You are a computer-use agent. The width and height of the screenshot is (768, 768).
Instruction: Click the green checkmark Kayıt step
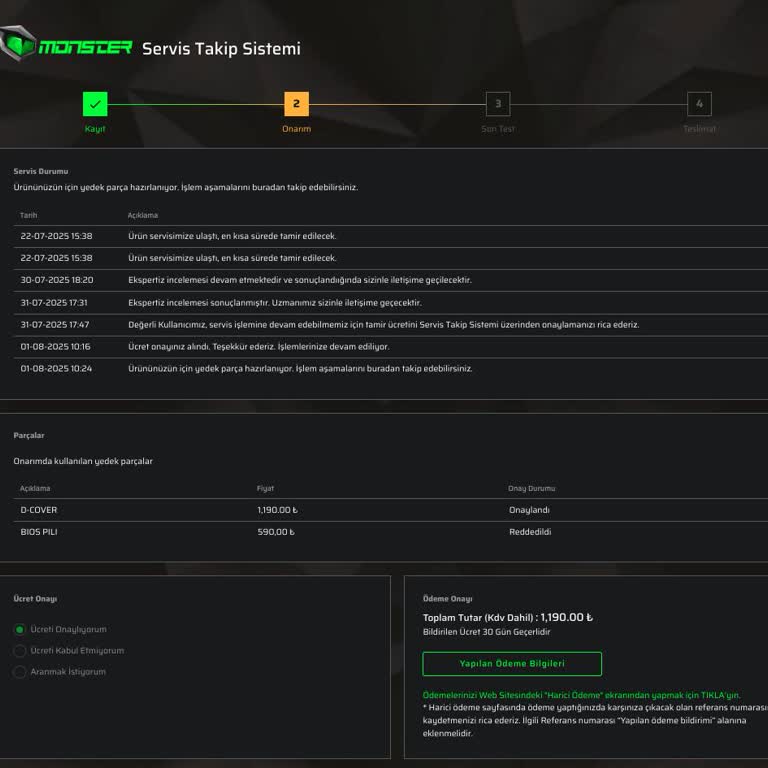pyautogui.click(x=95, y=104)
